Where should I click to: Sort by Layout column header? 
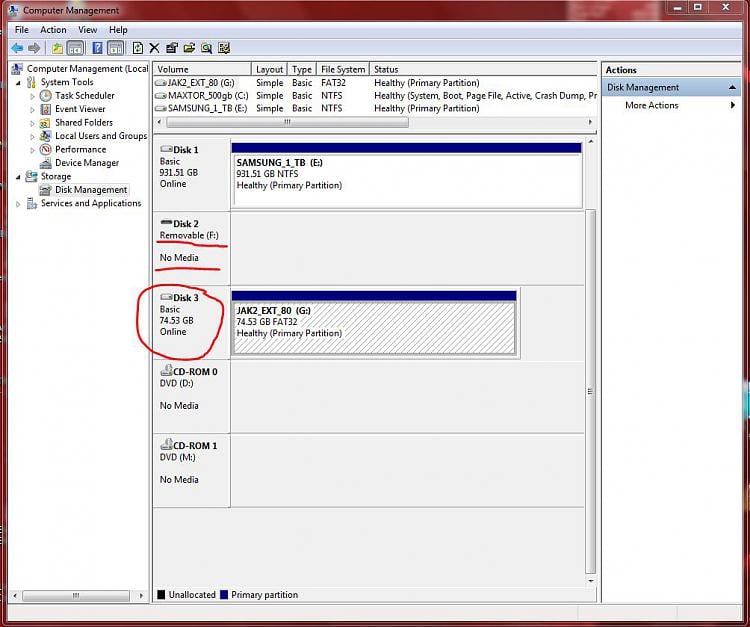269,69
